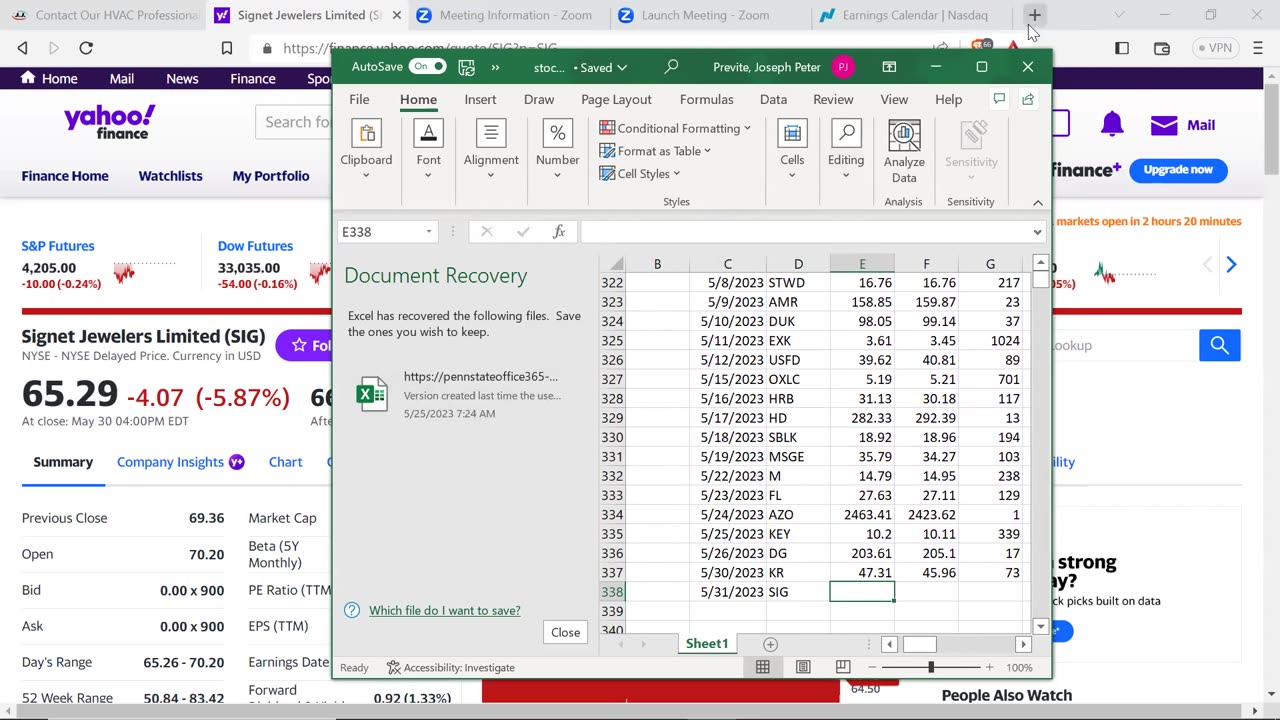Expand the Editing group
Viewport: 1280px width, 720px height.
[846, 151]
